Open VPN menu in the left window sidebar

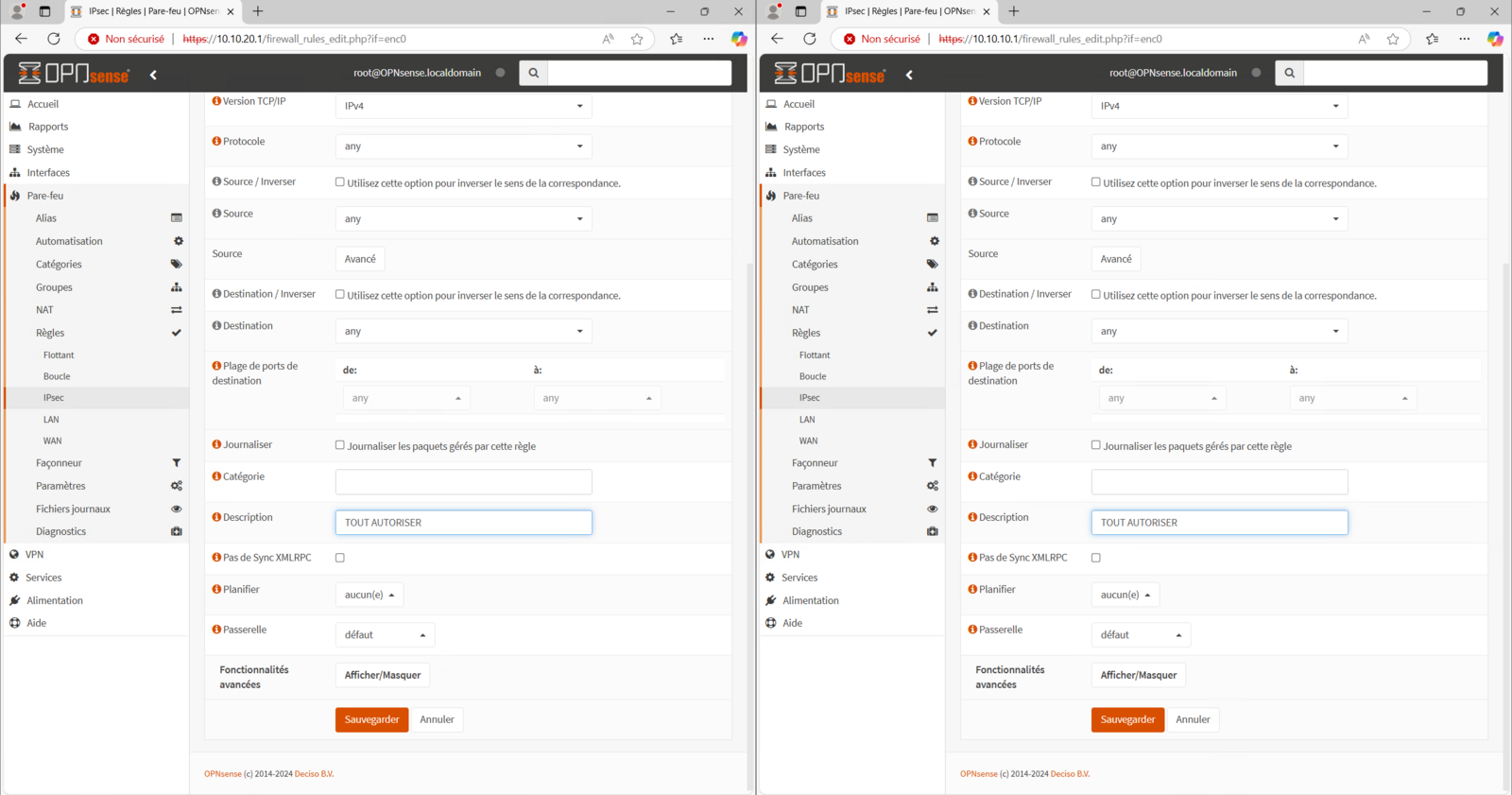[35, 555]
